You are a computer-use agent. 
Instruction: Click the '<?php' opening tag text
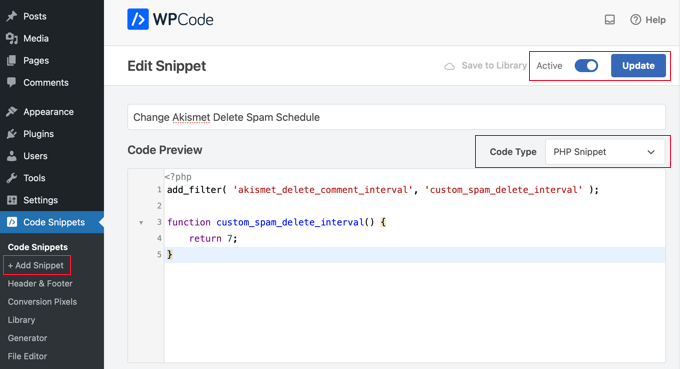point(178,176)
